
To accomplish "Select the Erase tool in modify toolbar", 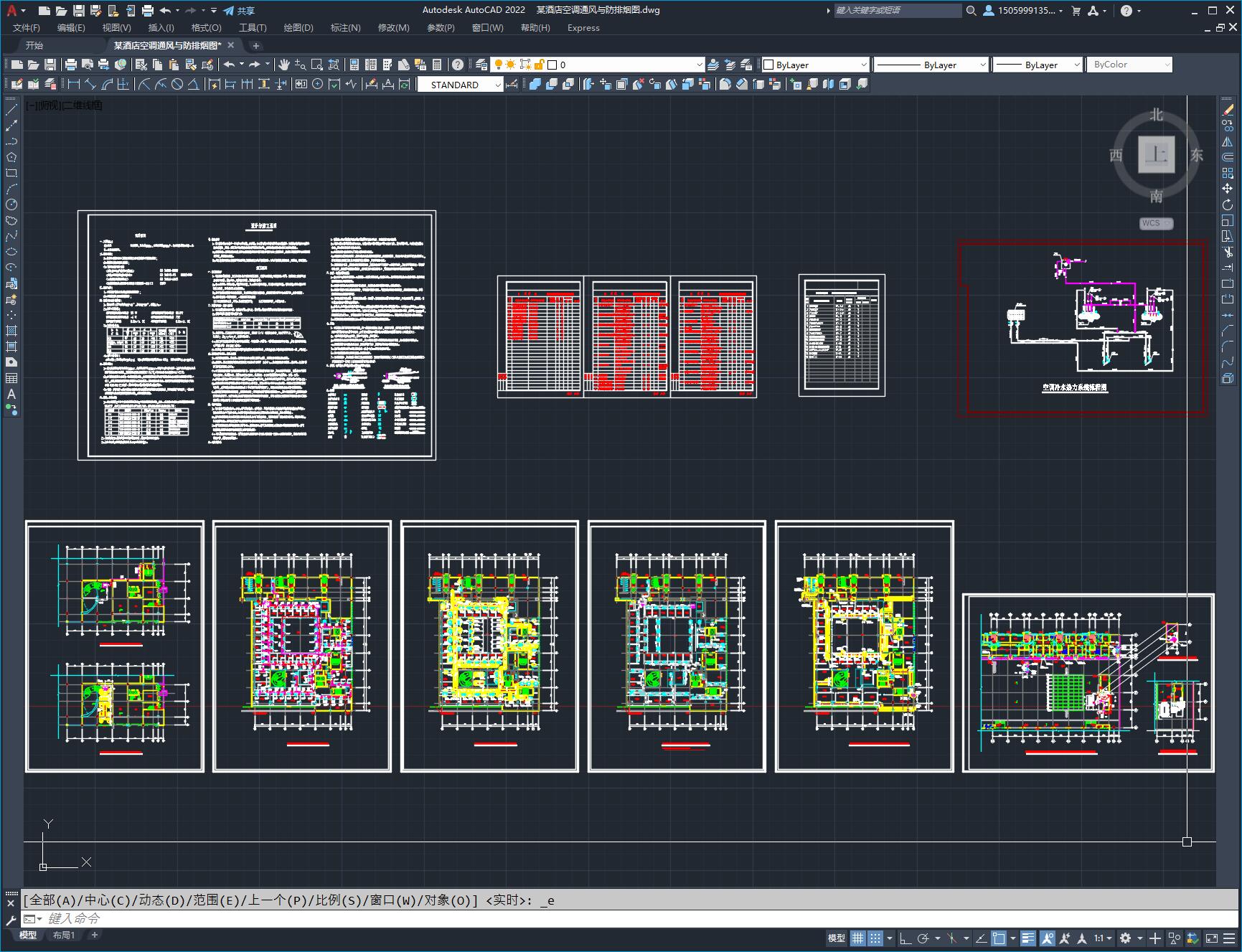I will pos(1228,110).
